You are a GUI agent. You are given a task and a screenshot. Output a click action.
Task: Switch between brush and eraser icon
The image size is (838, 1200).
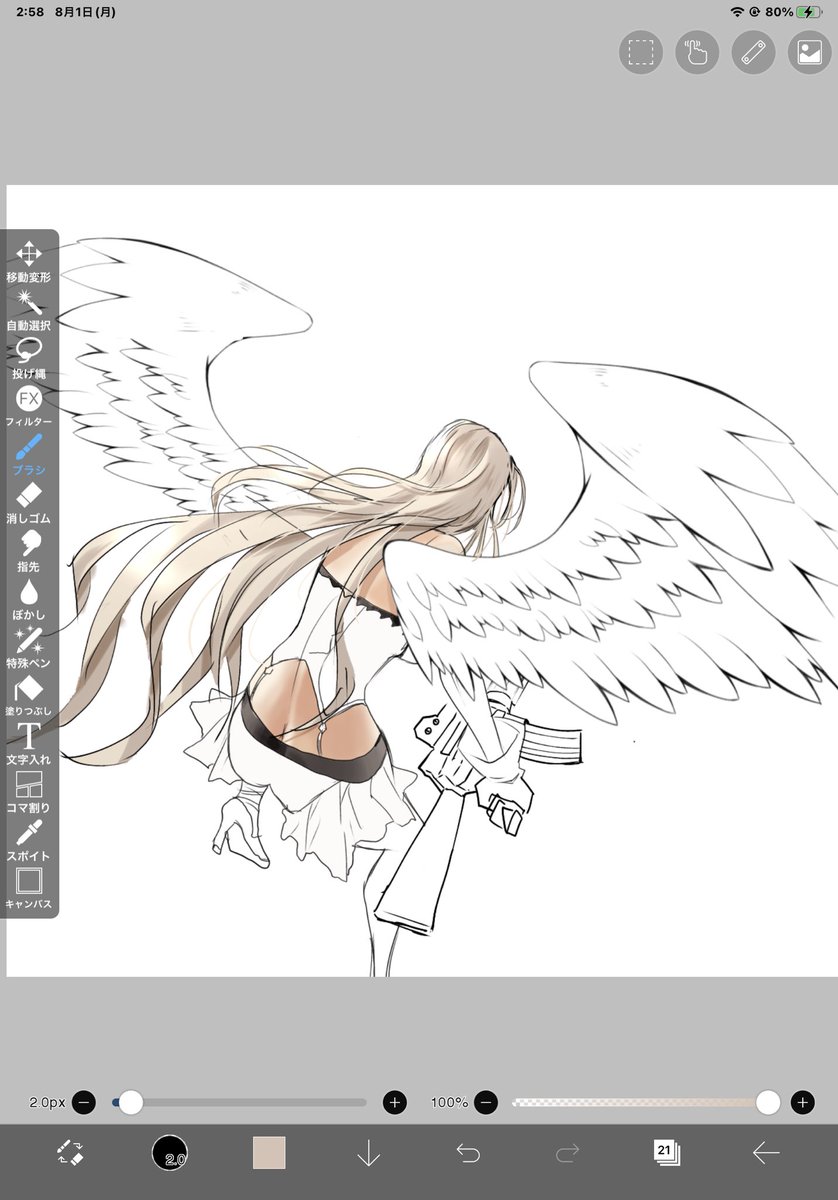70,1153
